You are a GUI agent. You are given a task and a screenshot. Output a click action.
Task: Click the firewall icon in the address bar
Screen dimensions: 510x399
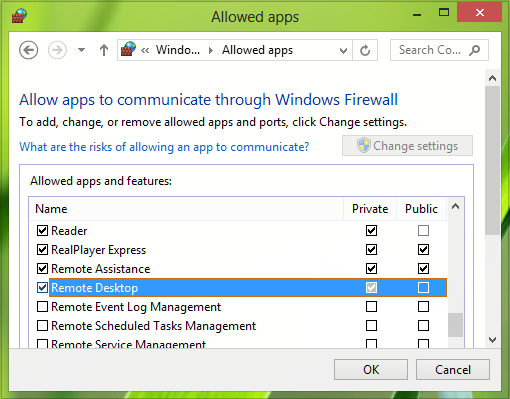(128, 49)
